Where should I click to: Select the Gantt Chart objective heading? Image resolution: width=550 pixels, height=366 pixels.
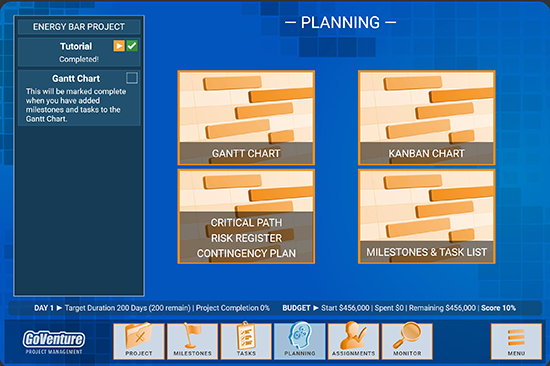pyautogui.click(x=76, y=78)
